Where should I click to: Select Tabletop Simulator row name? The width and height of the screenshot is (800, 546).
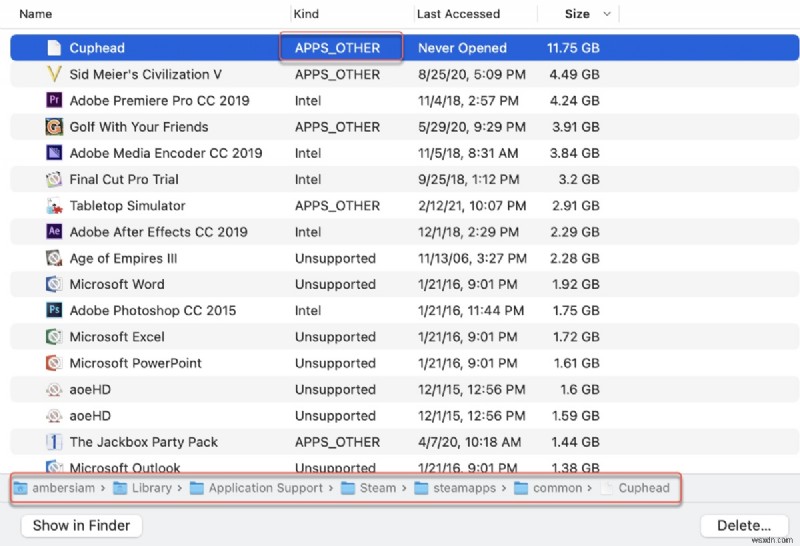128,206
